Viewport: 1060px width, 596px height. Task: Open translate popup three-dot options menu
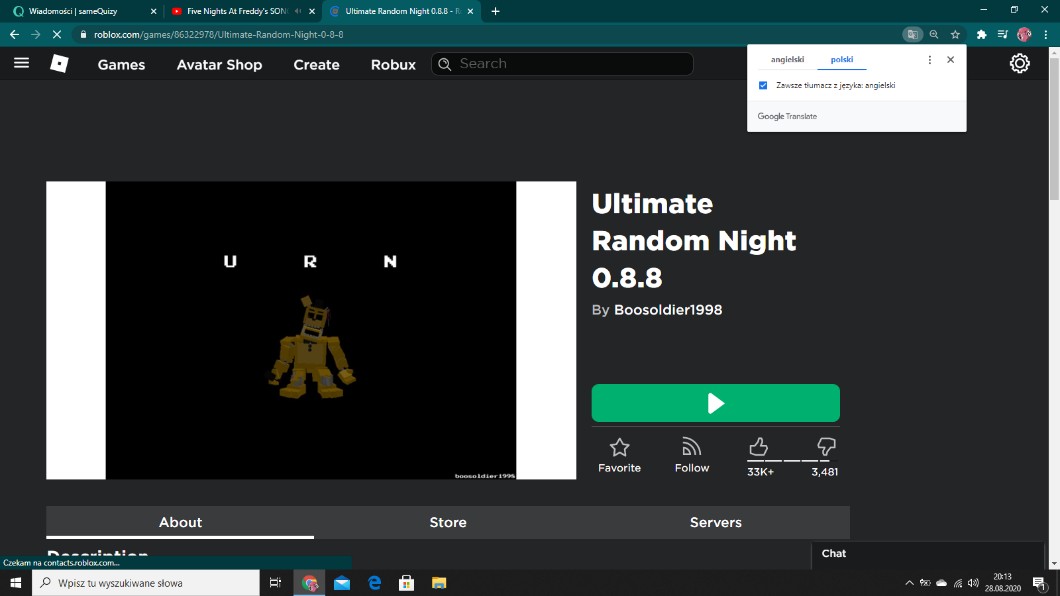(x=930, y=60)
